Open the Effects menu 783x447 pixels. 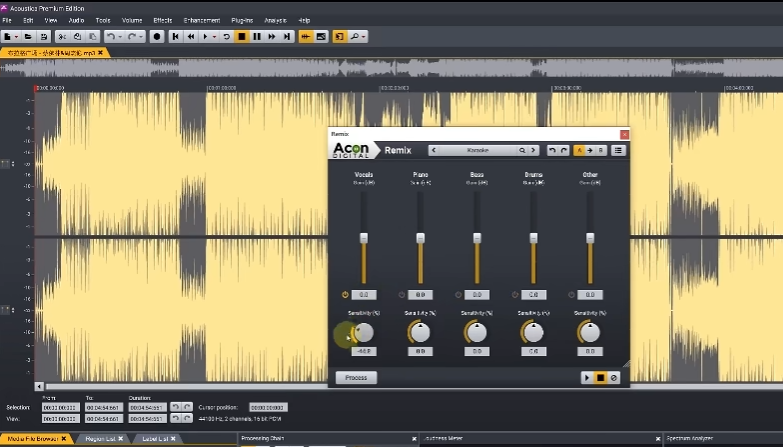[x=162, y=20]
